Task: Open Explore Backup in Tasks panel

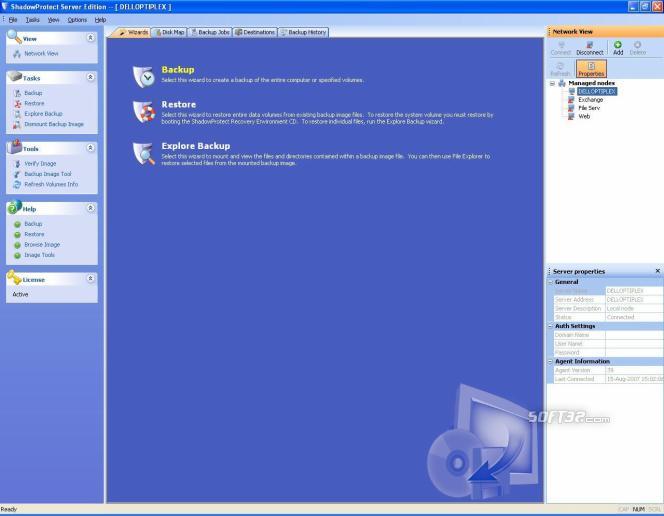Action: pyautogui.click(x=43, y=114)
